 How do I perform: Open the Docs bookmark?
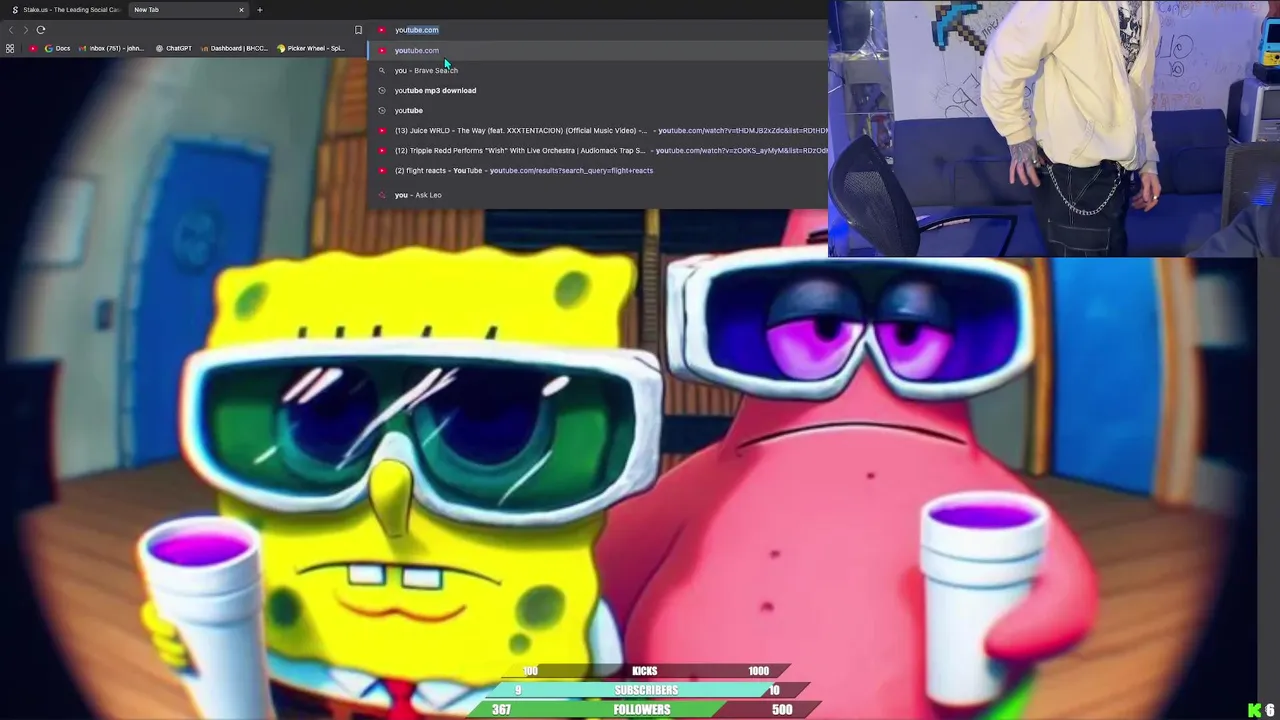click(58, 48)
